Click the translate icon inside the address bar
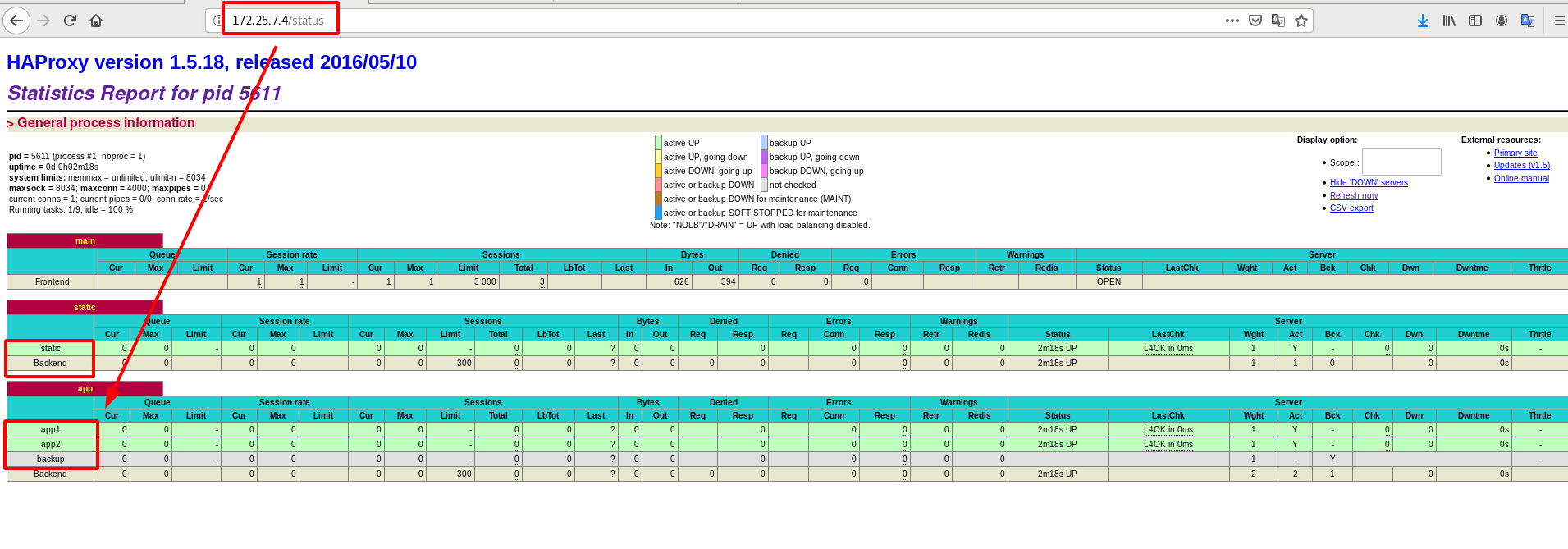 click(1278, 21)
